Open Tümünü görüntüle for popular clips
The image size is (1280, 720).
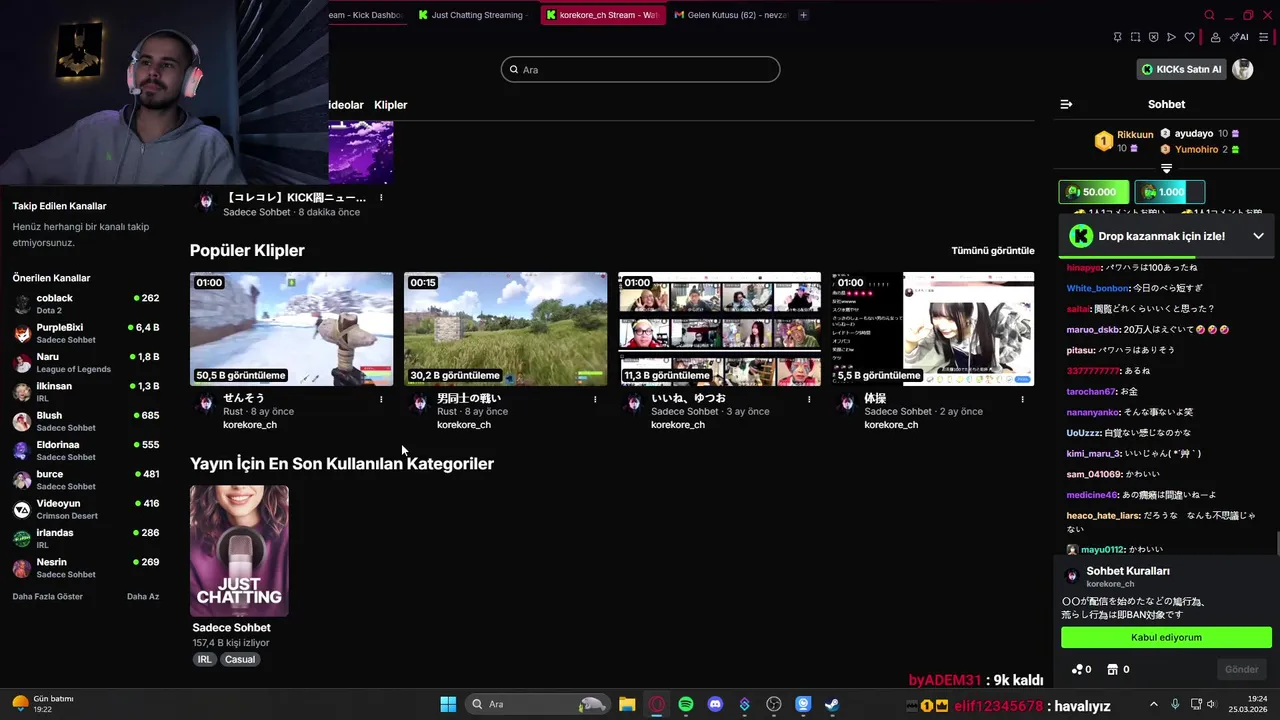point(993,250)
